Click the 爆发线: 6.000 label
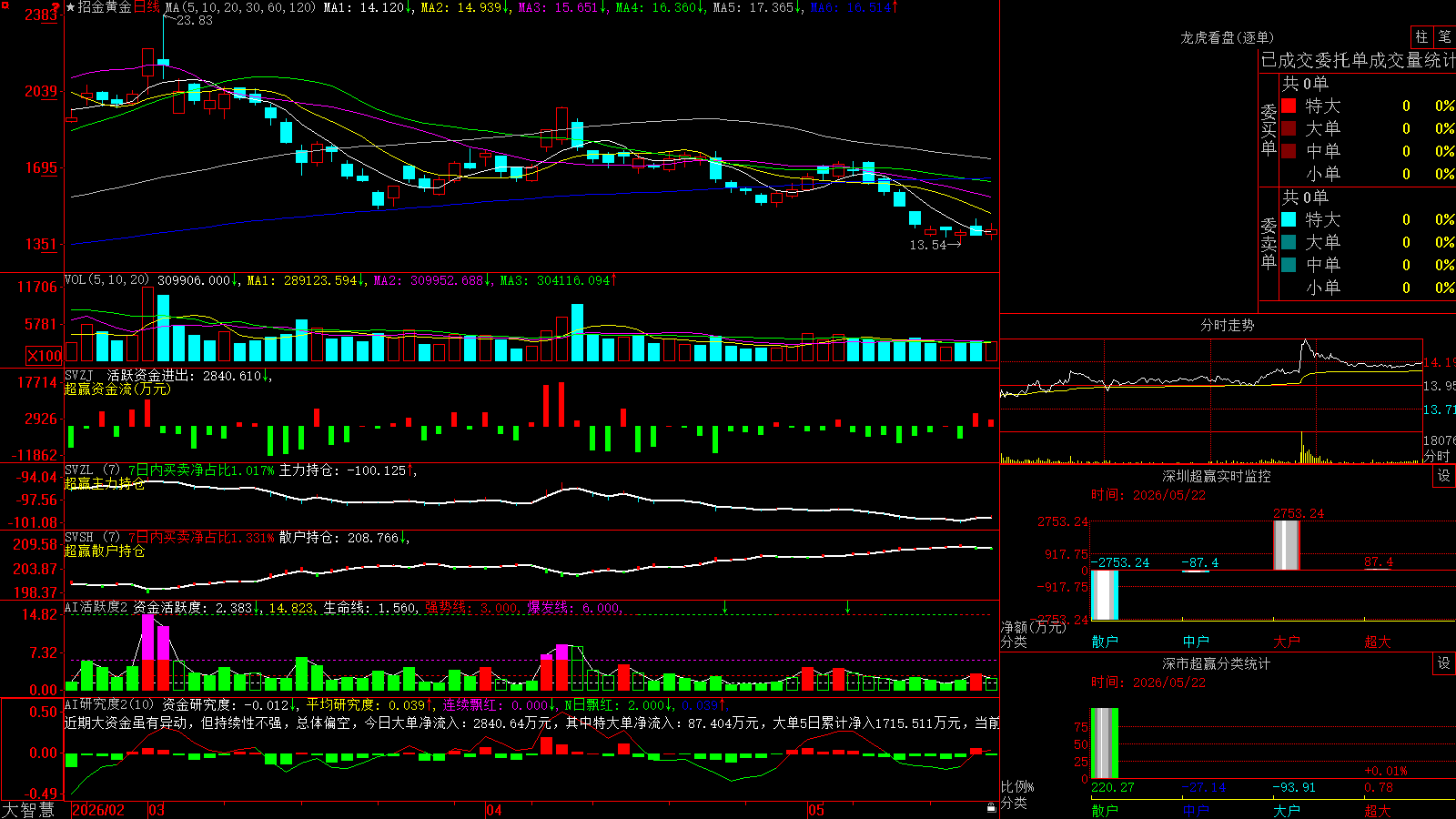This screenshot has height=819, width=1456. (x=574, y=608)
